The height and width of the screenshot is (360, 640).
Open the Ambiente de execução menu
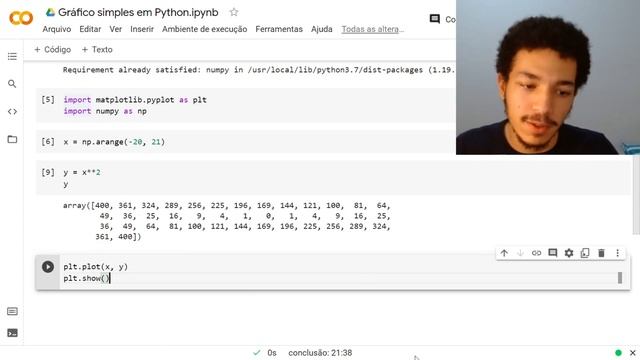click(x=204, y=29)
